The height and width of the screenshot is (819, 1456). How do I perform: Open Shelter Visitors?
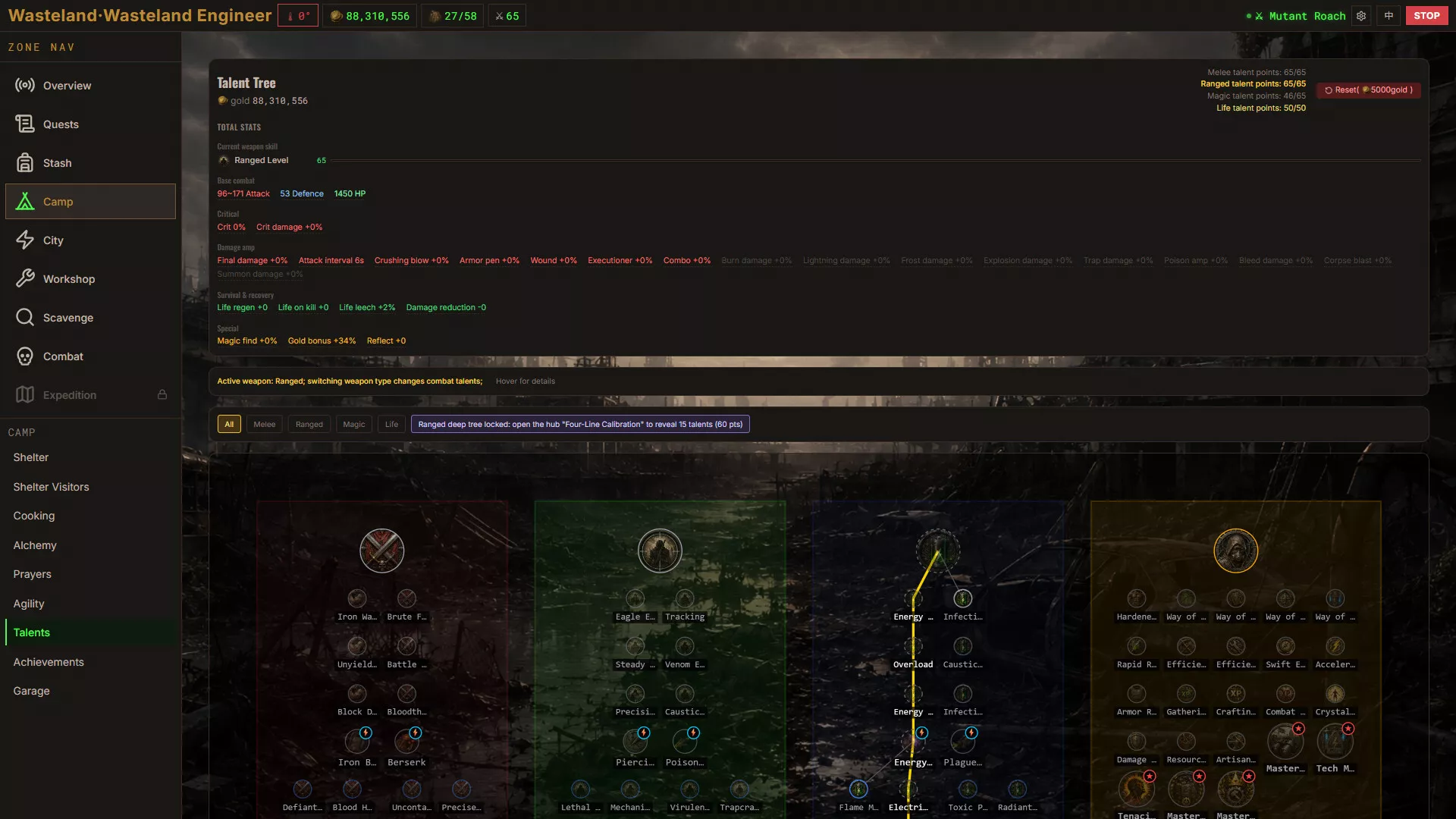pyautogui.click(x=90, y=487)
